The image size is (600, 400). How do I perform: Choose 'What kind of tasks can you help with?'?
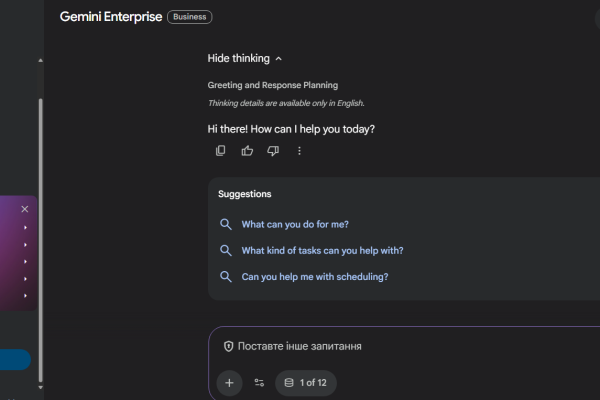322,251
